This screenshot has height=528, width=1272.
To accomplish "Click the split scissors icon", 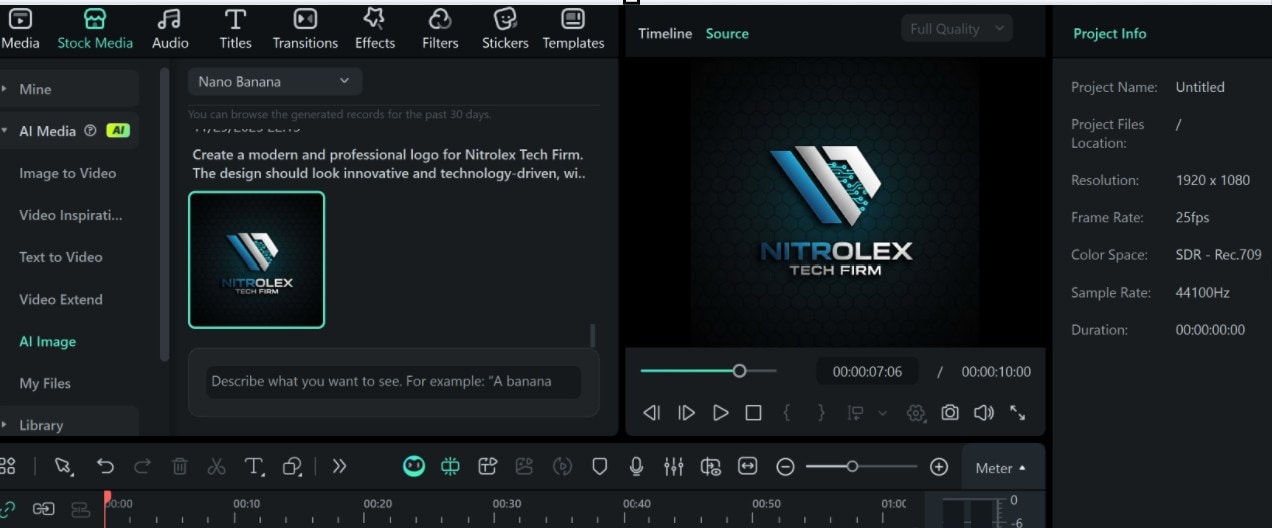I will 216,466.
